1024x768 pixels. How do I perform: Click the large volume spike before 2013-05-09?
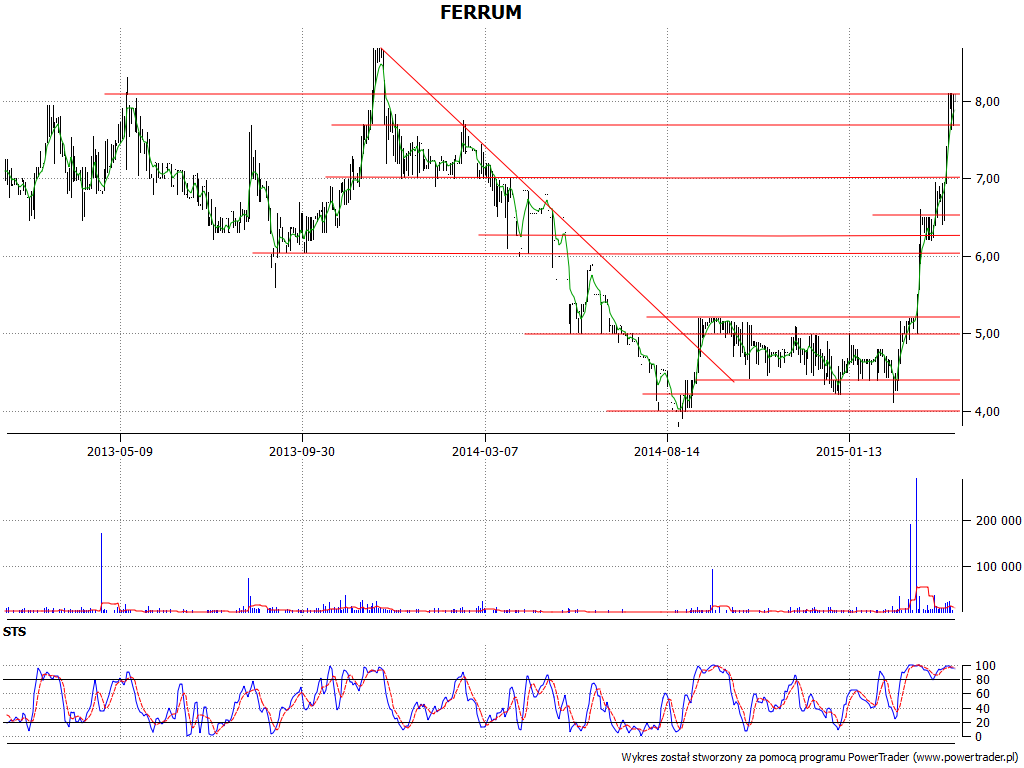coord(101,572)
